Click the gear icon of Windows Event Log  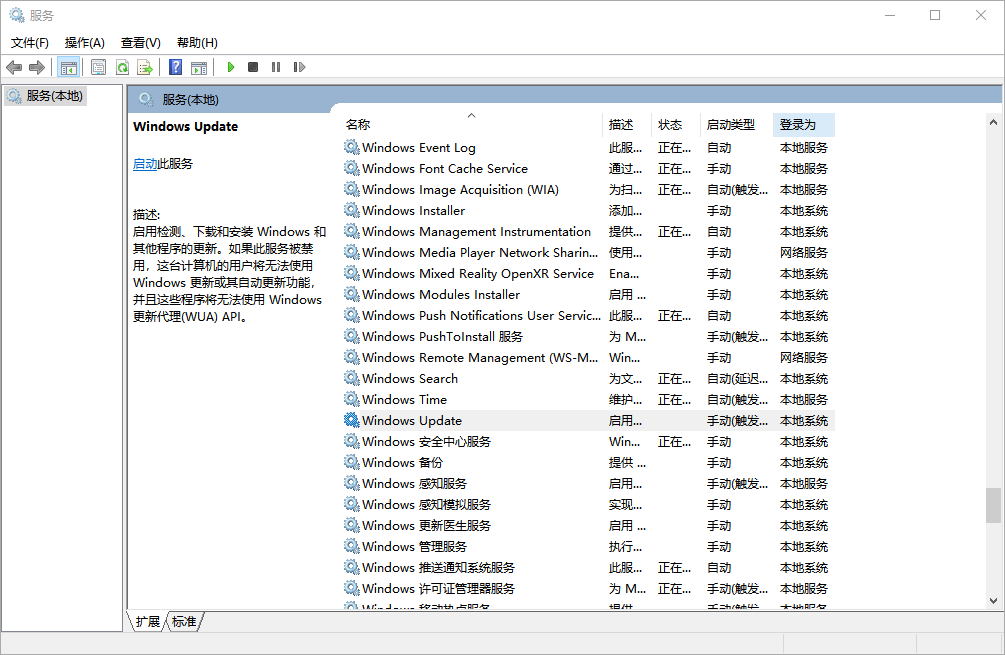coord(351,147)
